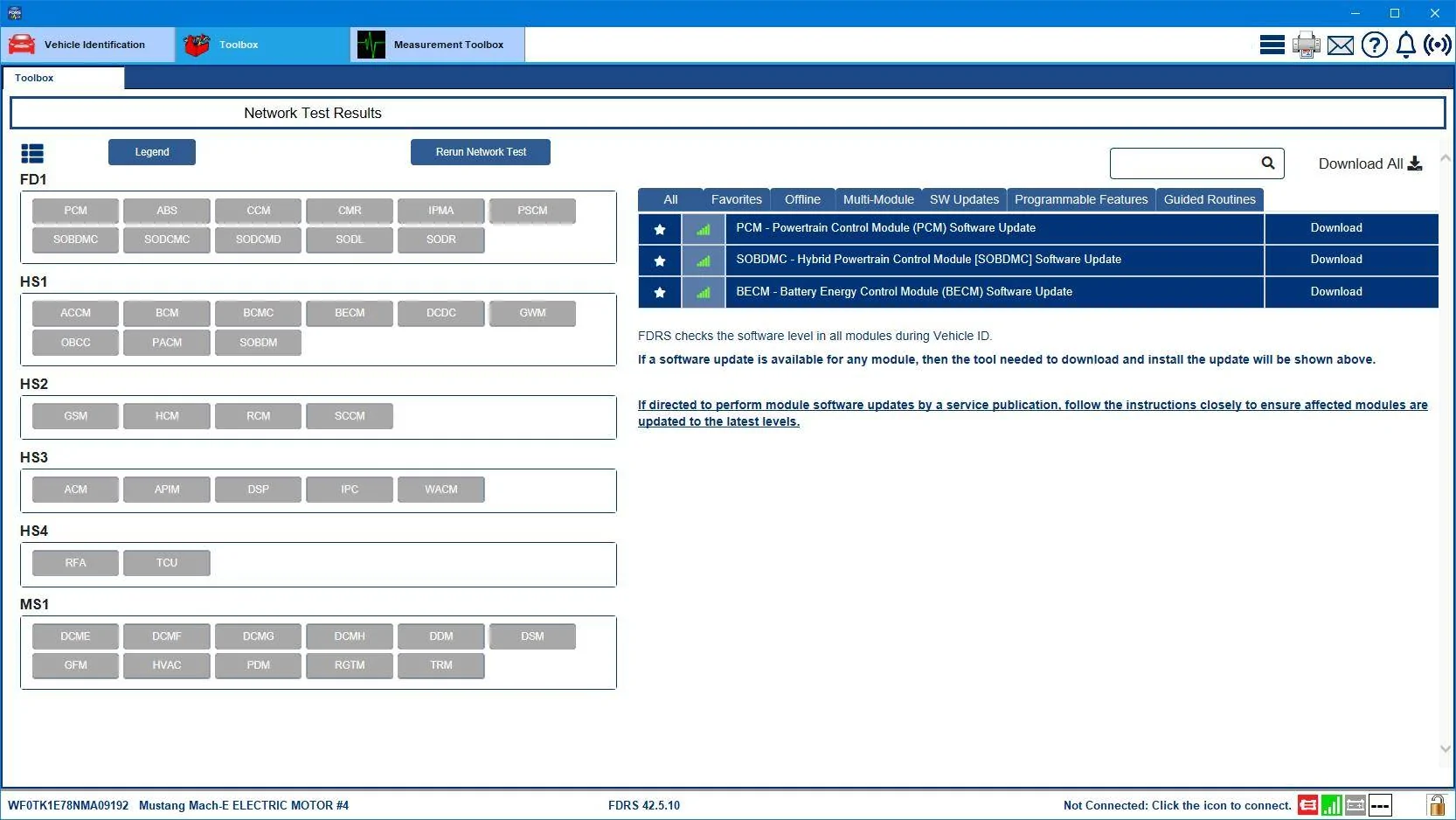
Task: Select the APIM module in HS3
Action: pyautogui.click(x=167, y=490)
